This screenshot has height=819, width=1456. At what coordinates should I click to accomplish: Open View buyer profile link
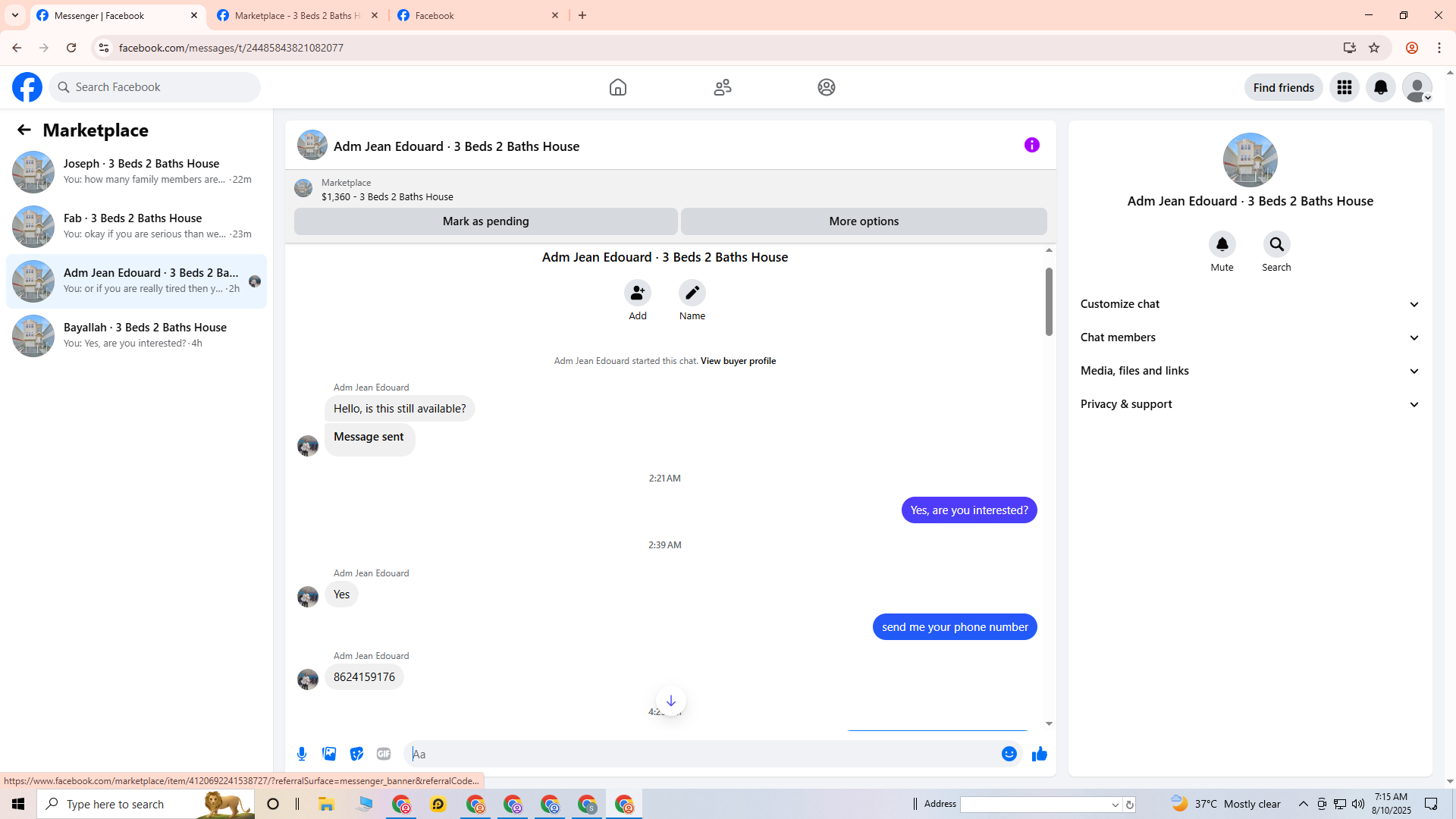[x=738, y=361]
